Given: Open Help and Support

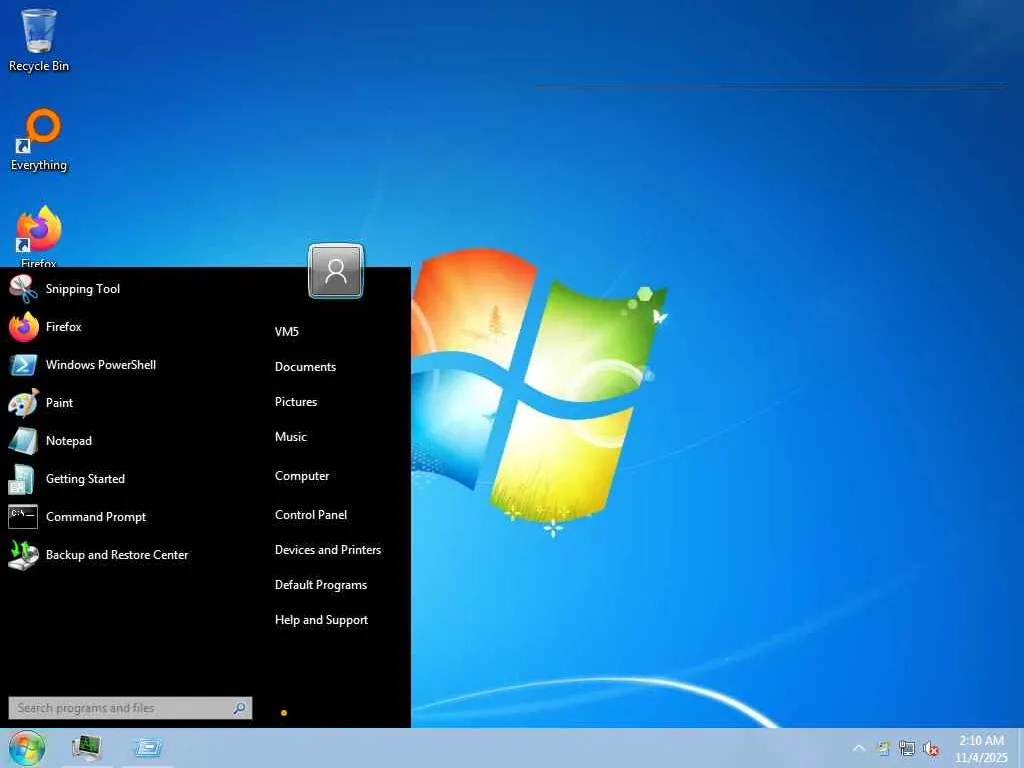Looking at the screenshot, I should [x=321, y=620].
